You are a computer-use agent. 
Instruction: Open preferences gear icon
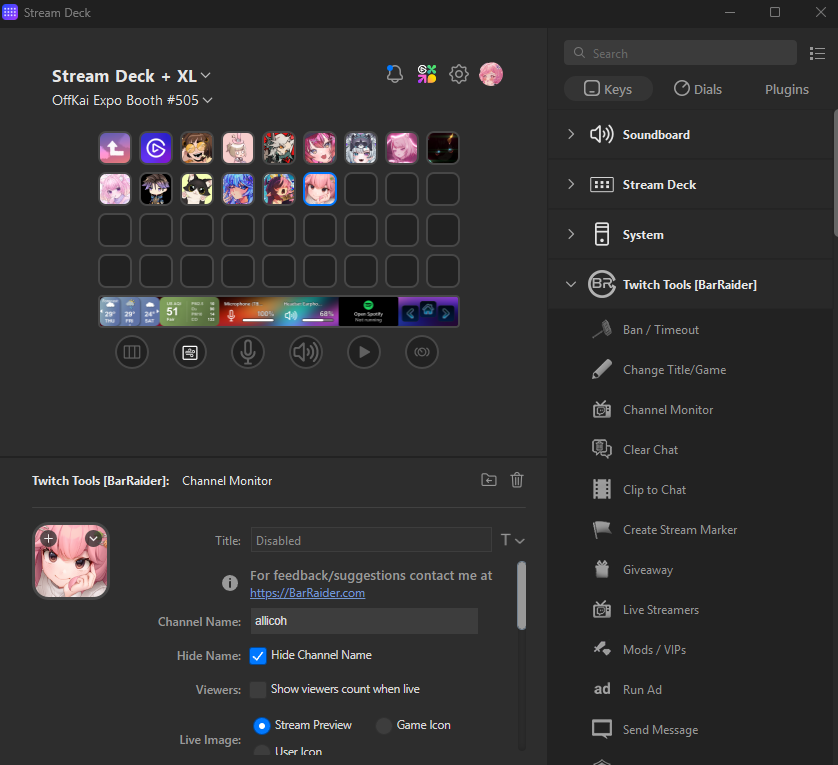point(459,74)
